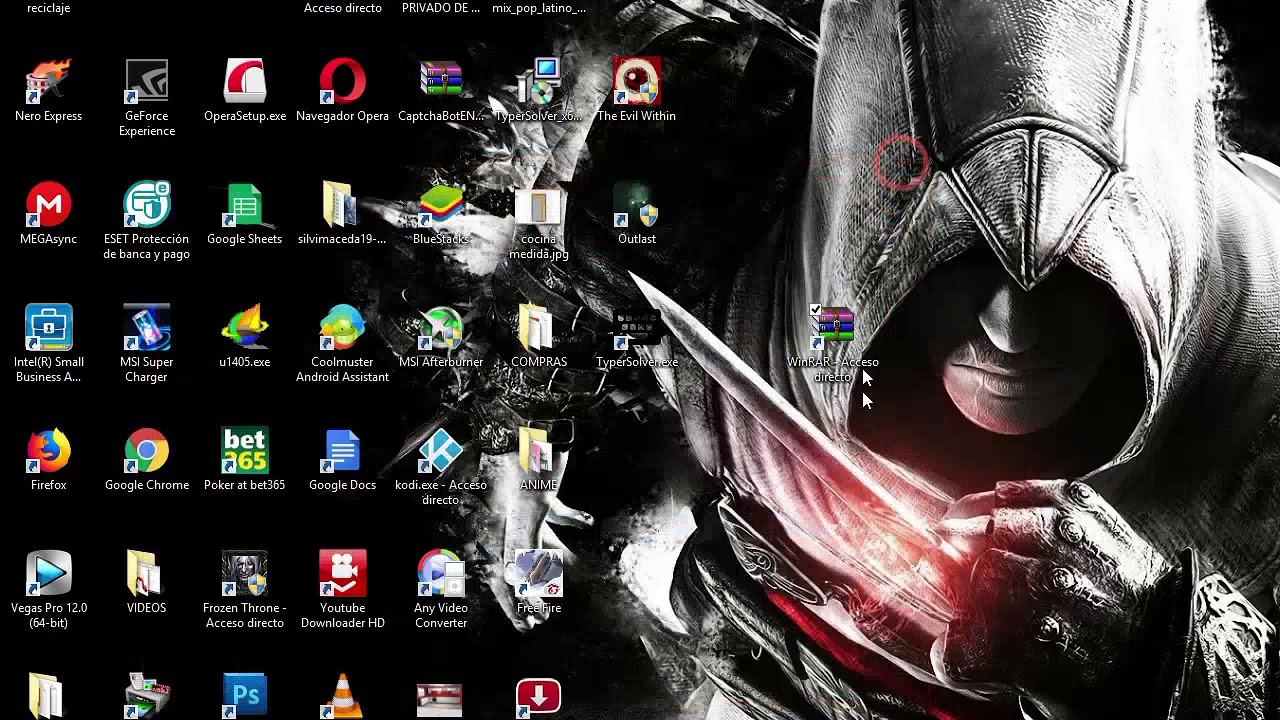Viewport: 1280px width, 720px height.
Task: Select the ANIME folder
Action: [538, 451]
